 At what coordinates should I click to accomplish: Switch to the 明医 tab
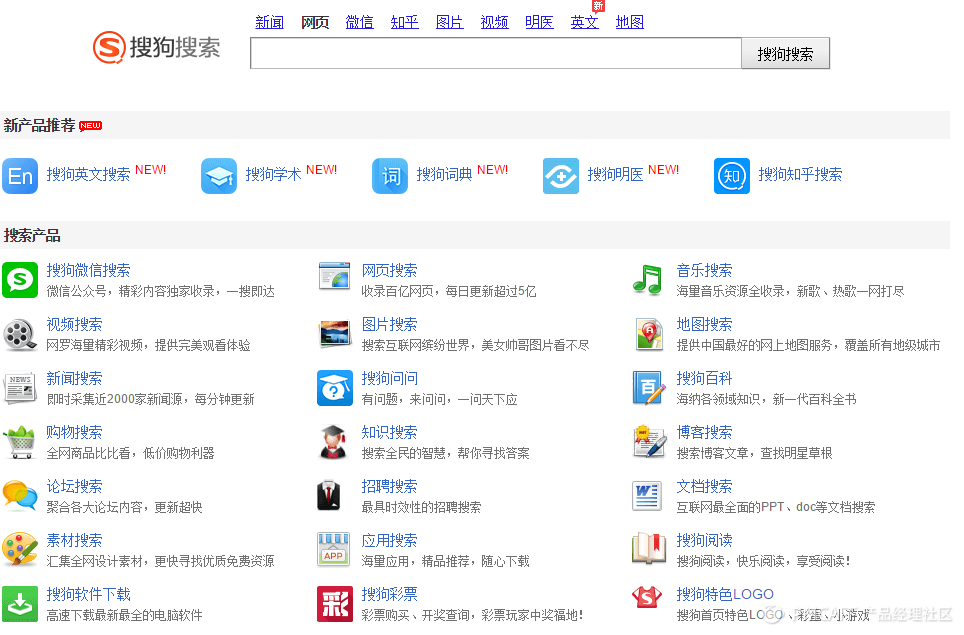click(x=539, y=22)
